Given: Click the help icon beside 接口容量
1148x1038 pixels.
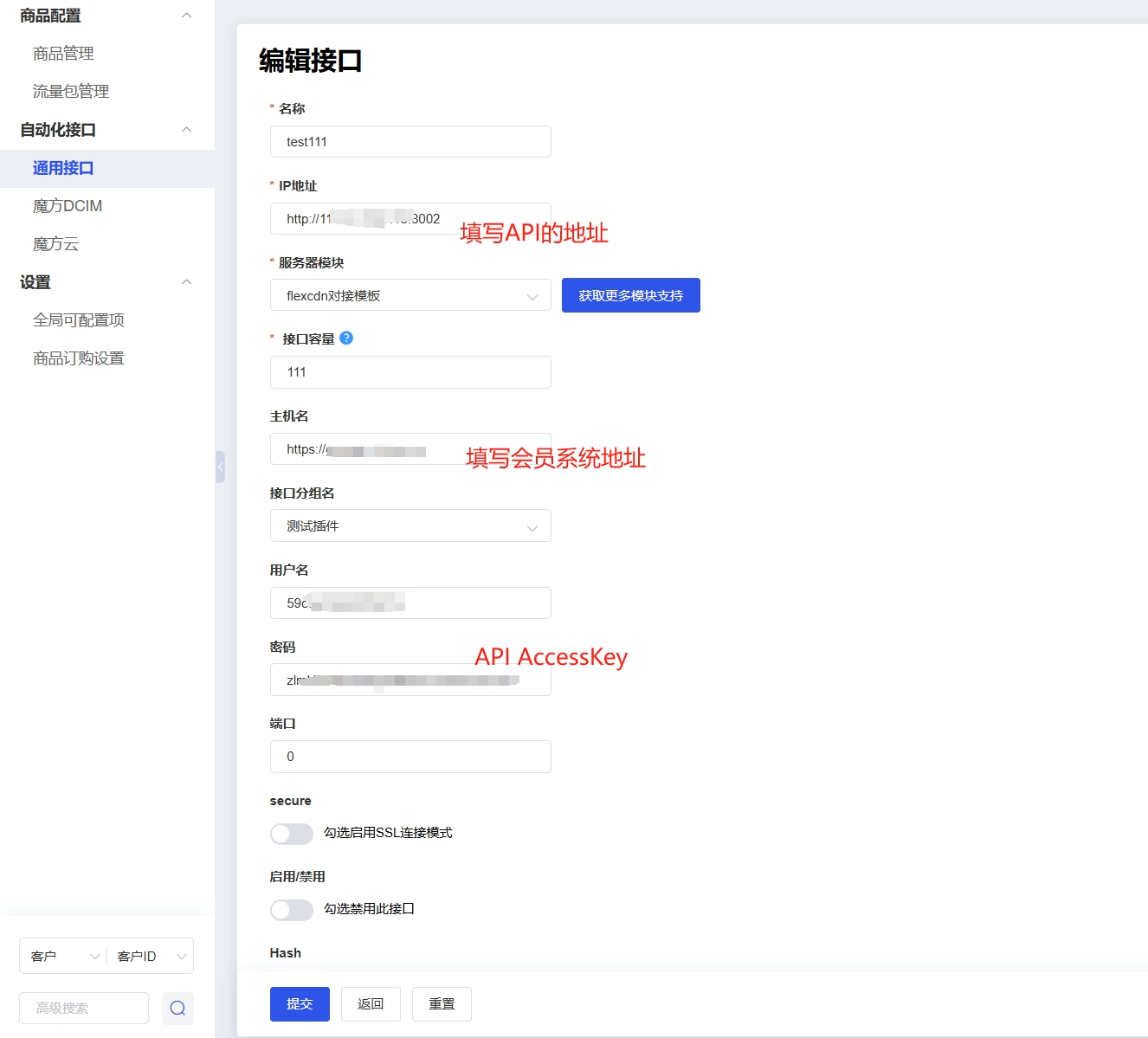Looking at the screenshot, I should 346,338.
